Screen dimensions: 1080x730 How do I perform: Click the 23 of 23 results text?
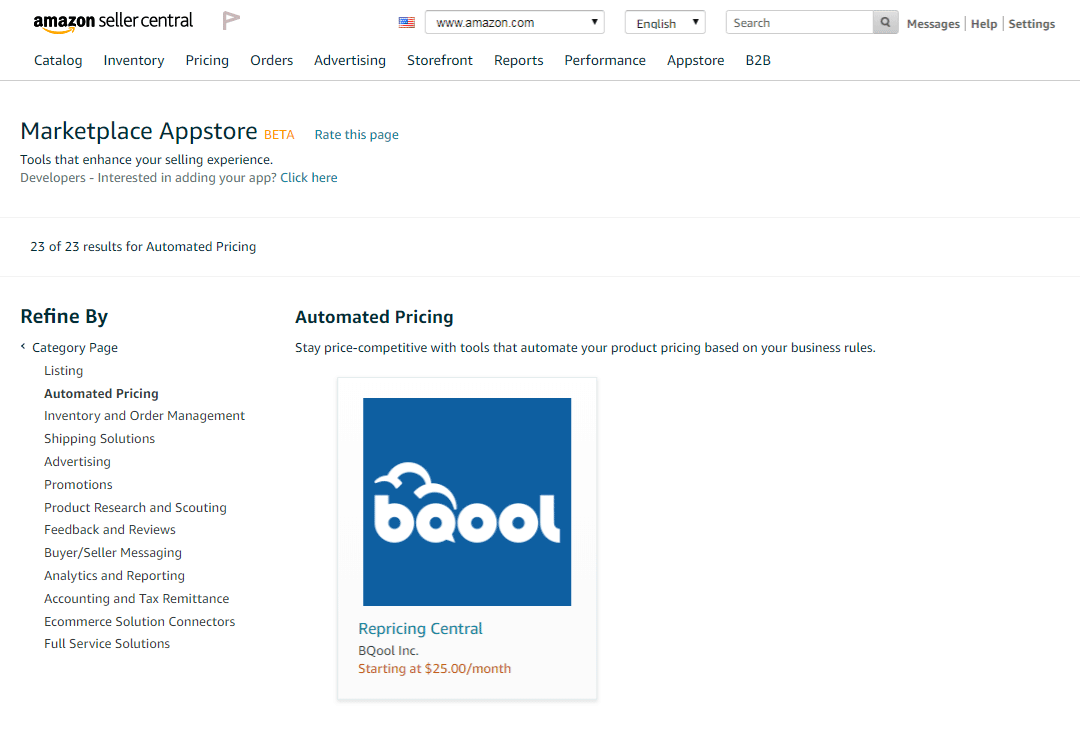coord(143,247)
